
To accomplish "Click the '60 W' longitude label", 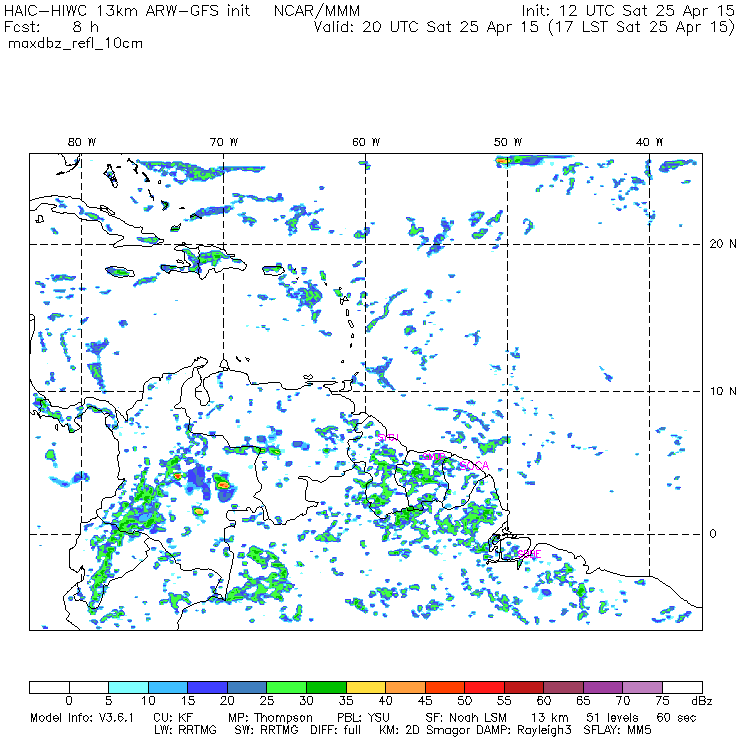I will click(x=366, y=142).
